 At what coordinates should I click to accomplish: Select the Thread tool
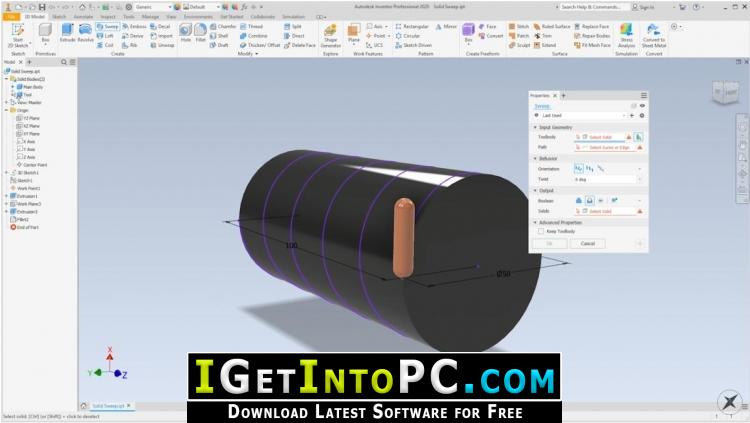[251, 27]
